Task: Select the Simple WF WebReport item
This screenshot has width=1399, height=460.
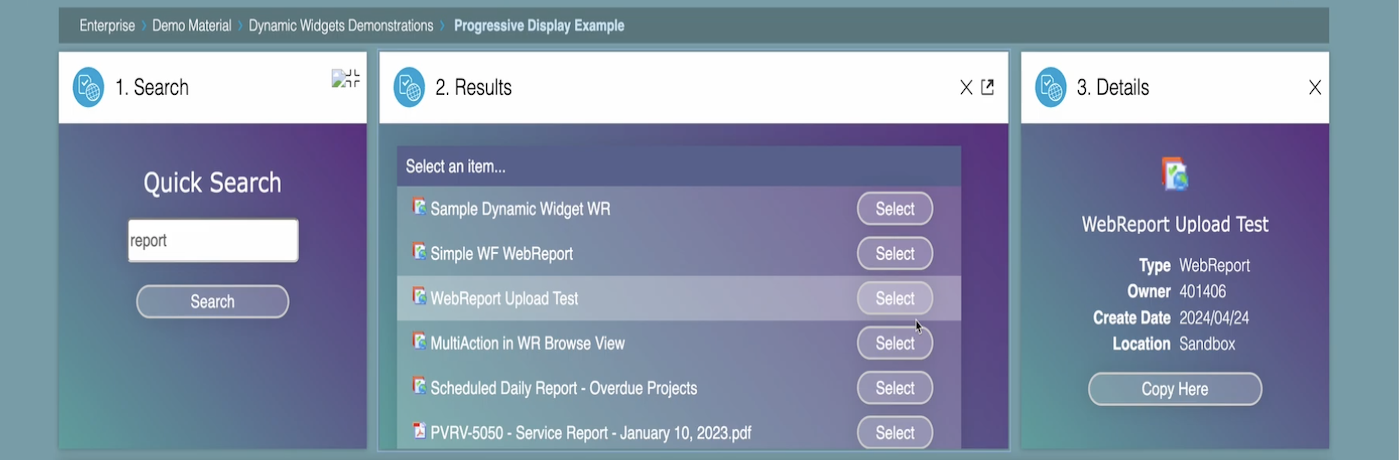Action: (895, 254)
